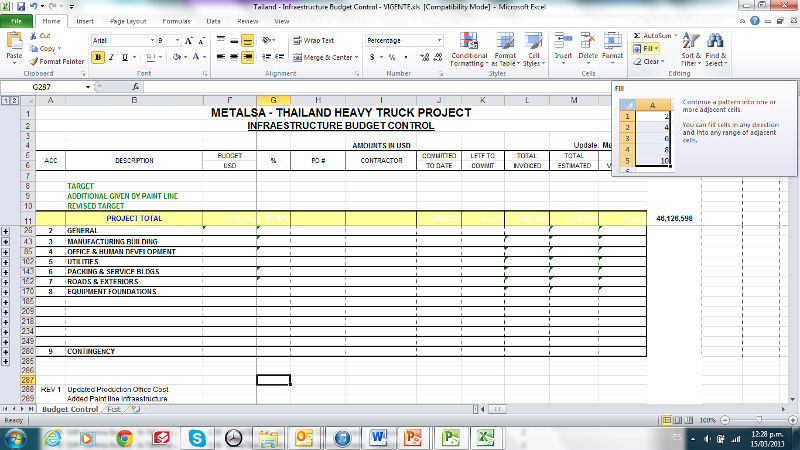Click the Format Painter brush icon
The image size is (800, 450).
pos(34,62)
